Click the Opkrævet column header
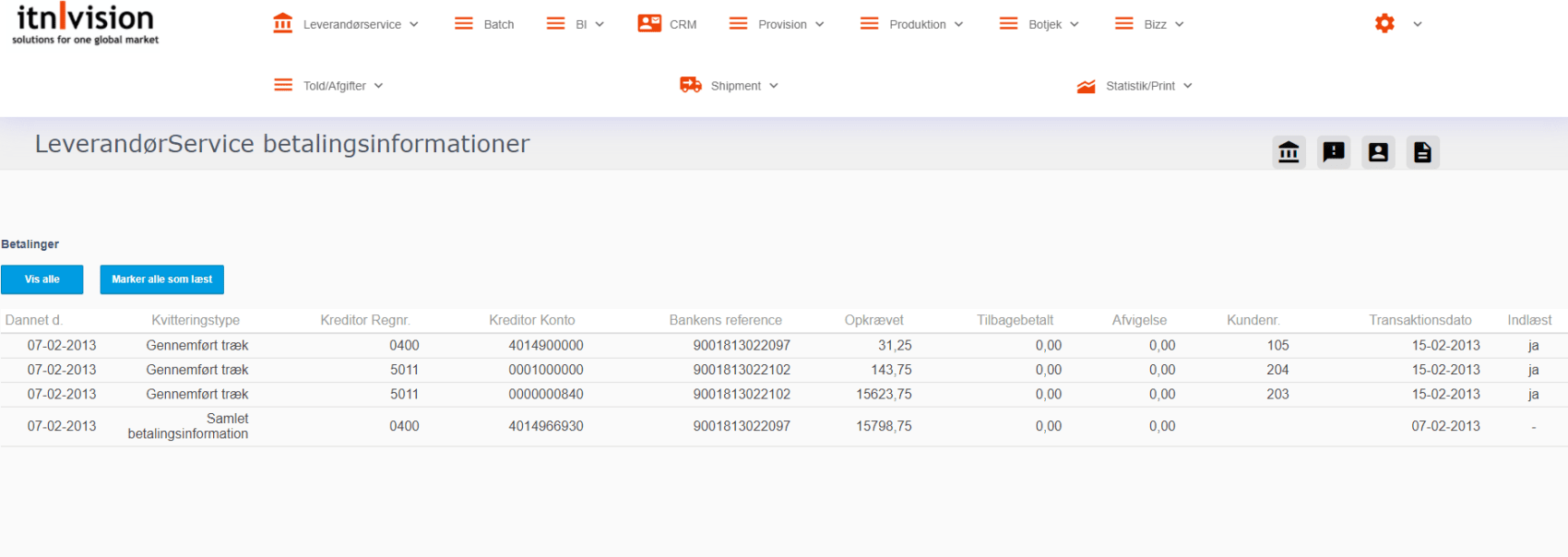1568x557 pixels. (873, 320)
